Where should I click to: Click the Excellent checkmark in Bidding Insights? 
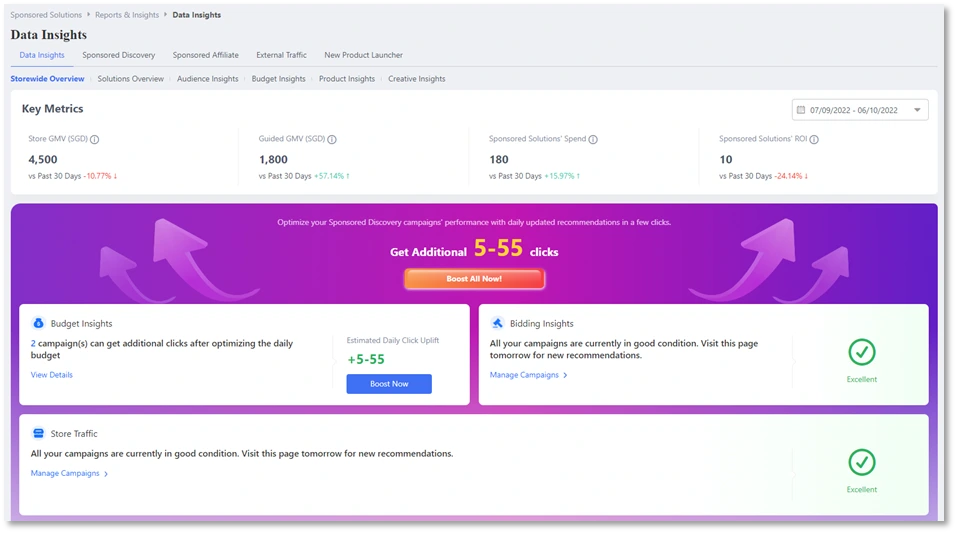click(x=861, y=352)
